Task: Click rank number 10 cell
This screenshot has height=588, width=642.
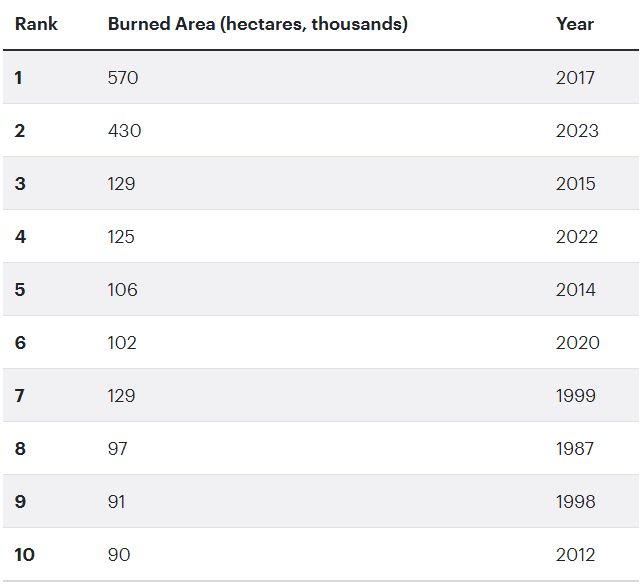Action: 24,555
